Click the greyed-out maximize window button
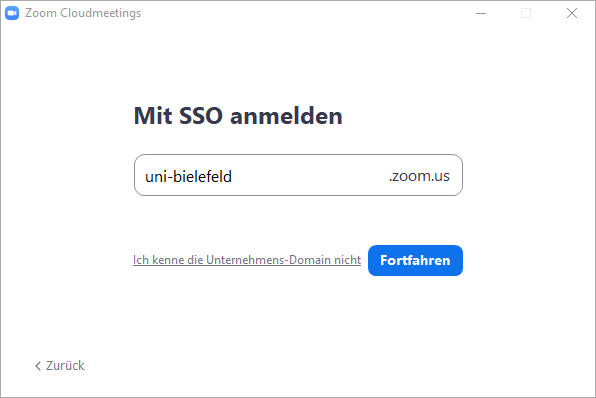 pos(526,13)
